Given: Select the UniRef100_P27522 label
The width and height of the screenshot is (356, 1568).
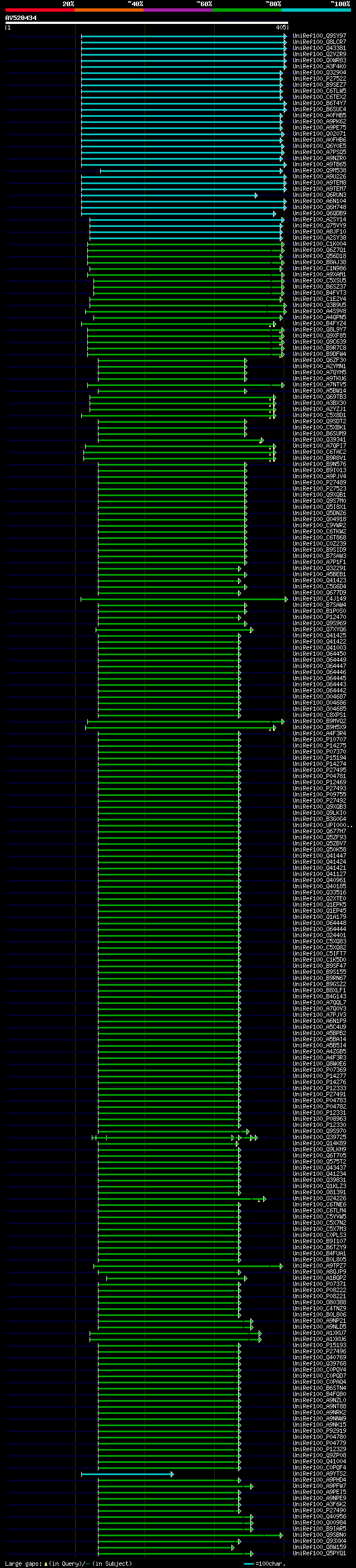Looking at the screenshot, I should [x=319, y=79].
